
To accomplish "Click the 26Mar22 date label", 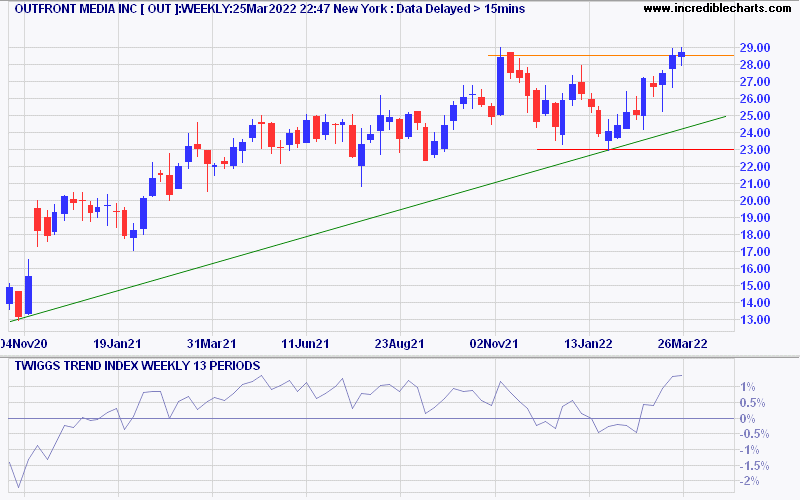I will [x=683, y=344].
